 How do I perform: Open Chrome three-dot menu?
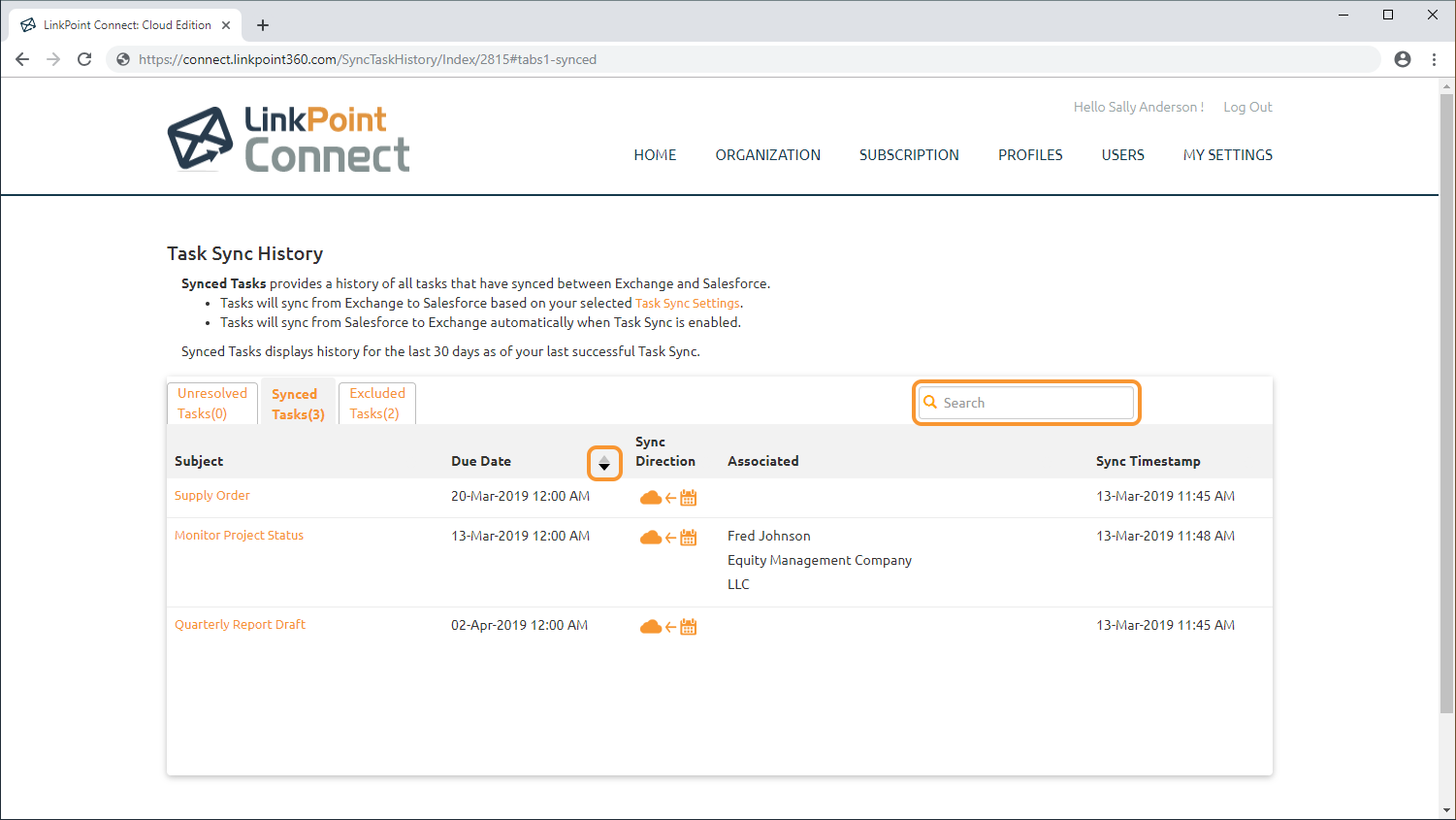[1434, 59]
